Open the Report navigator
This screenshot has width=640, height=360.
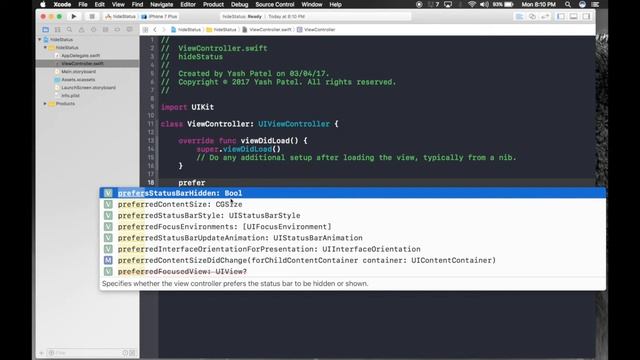click(x=129, y=30)
